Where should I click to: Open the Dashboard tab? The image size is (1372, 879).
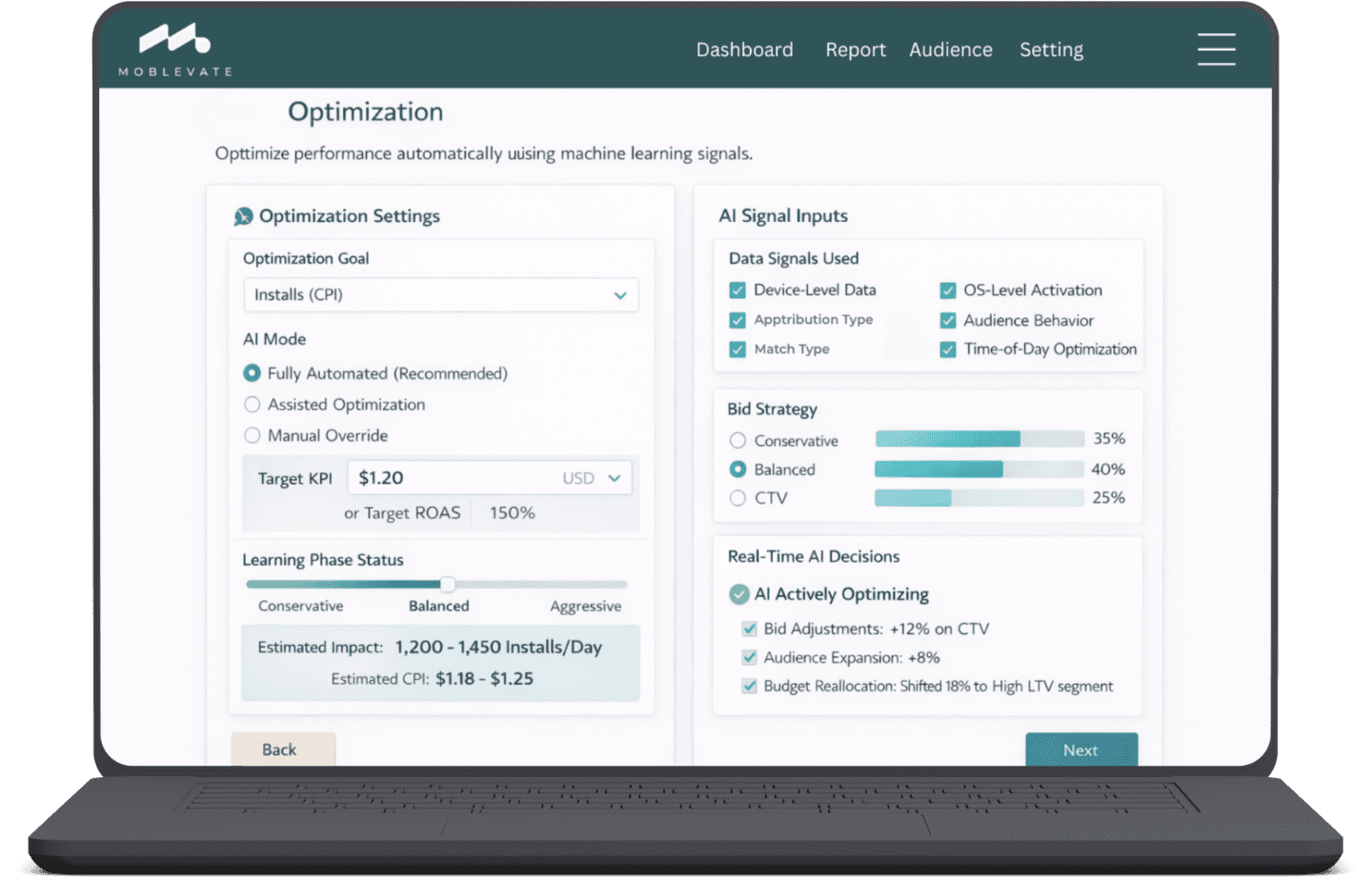[744, 50]
